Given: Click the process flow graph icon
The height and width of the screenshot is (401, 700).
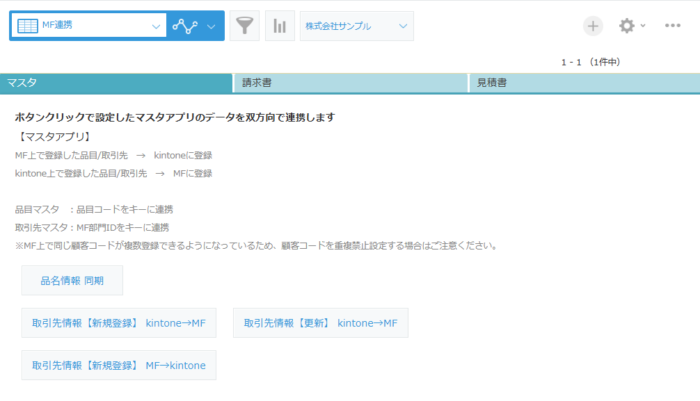Looking at the screenshot, I should point(185,26).
